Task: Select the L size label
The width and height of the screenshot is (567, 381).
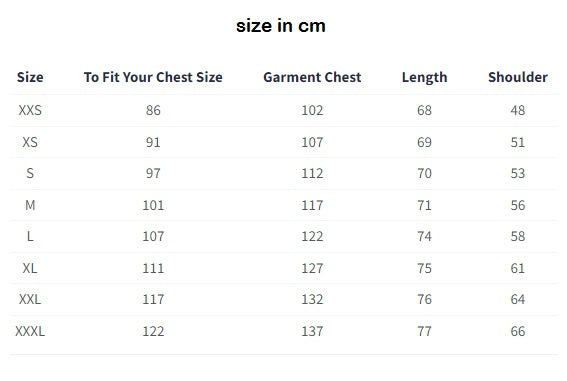Action: 30,236
